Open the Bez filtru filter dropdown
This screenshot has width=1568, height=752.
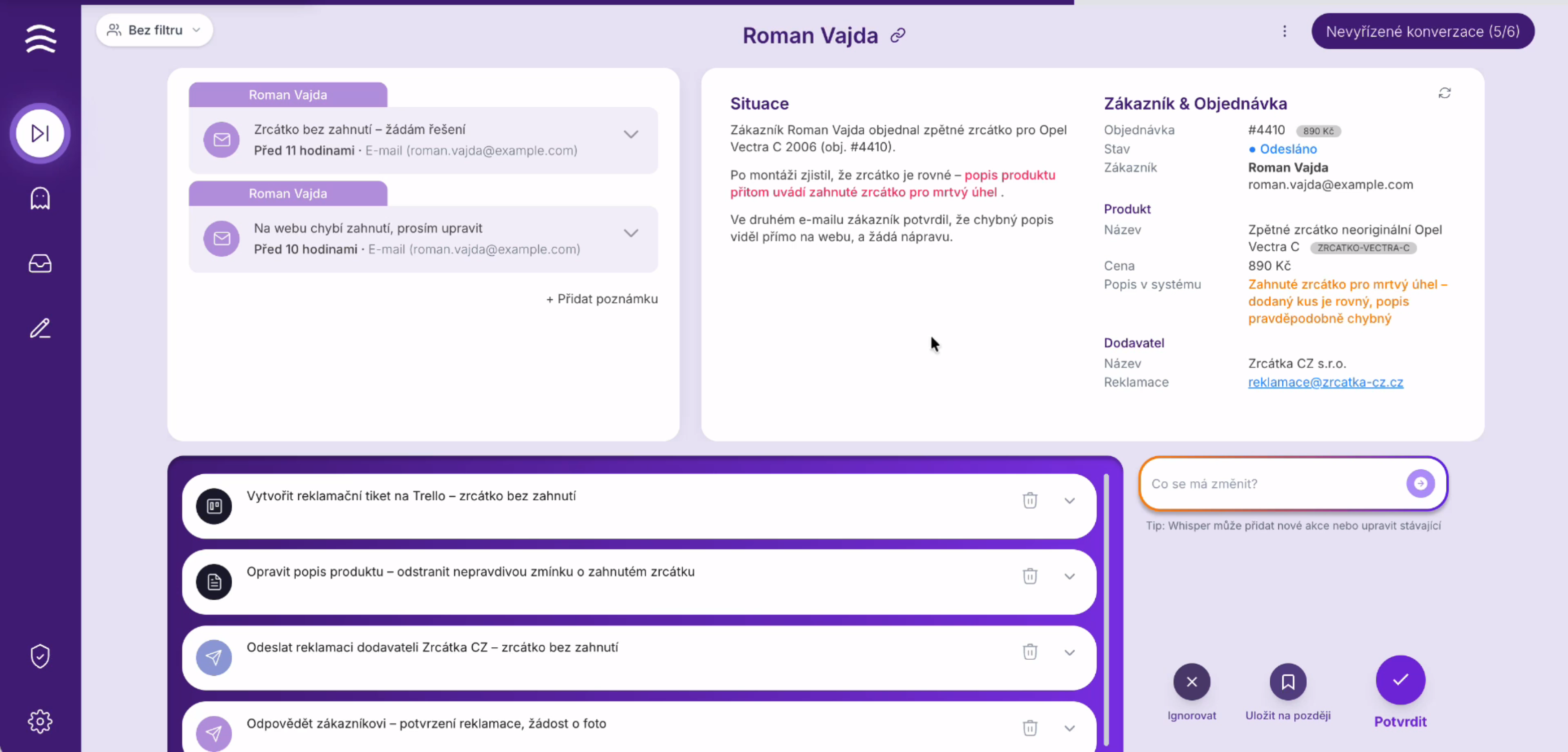pyautogui.click(x=154, y=30)
